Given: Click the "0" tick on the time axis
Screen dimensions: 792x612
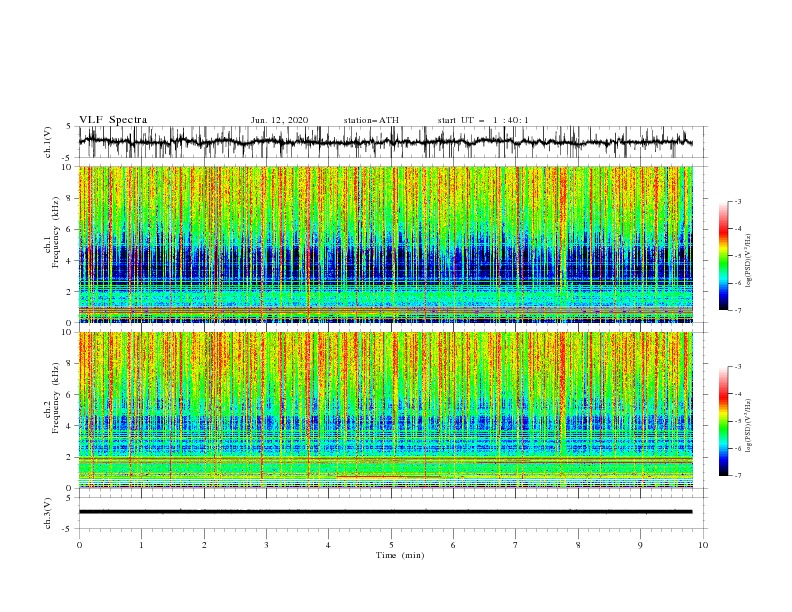Looking at the screenshot, I should click(x=79, y=545).
